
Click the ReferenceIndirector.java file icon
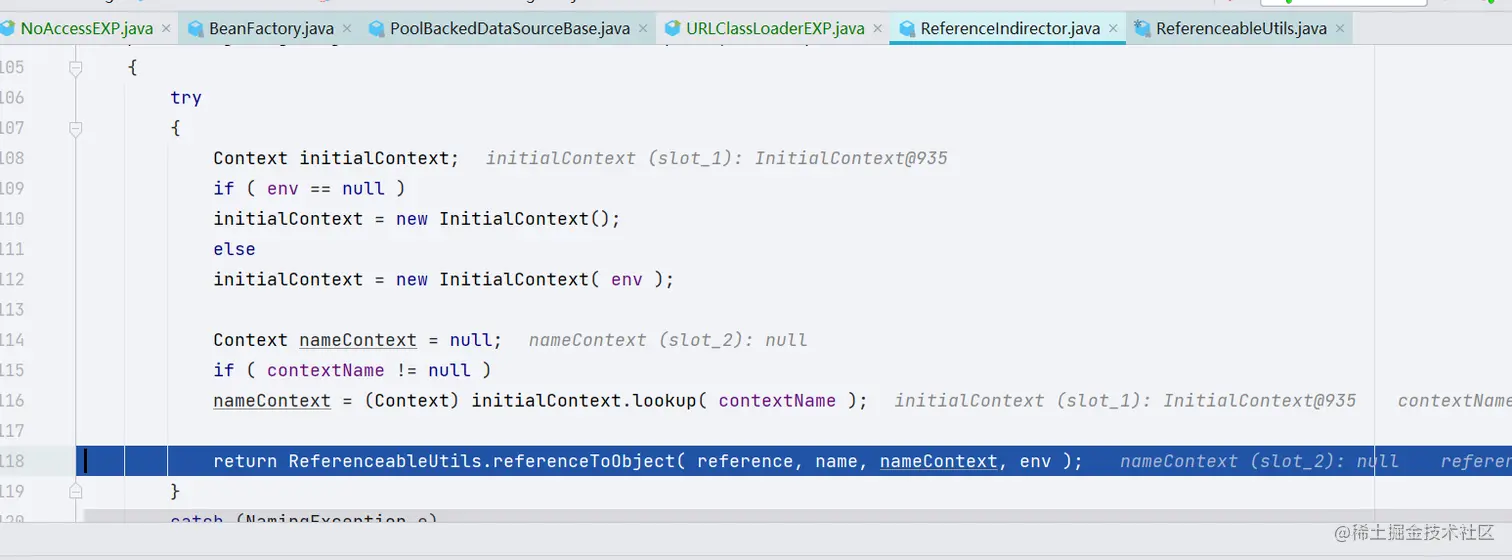click(907, 28)
